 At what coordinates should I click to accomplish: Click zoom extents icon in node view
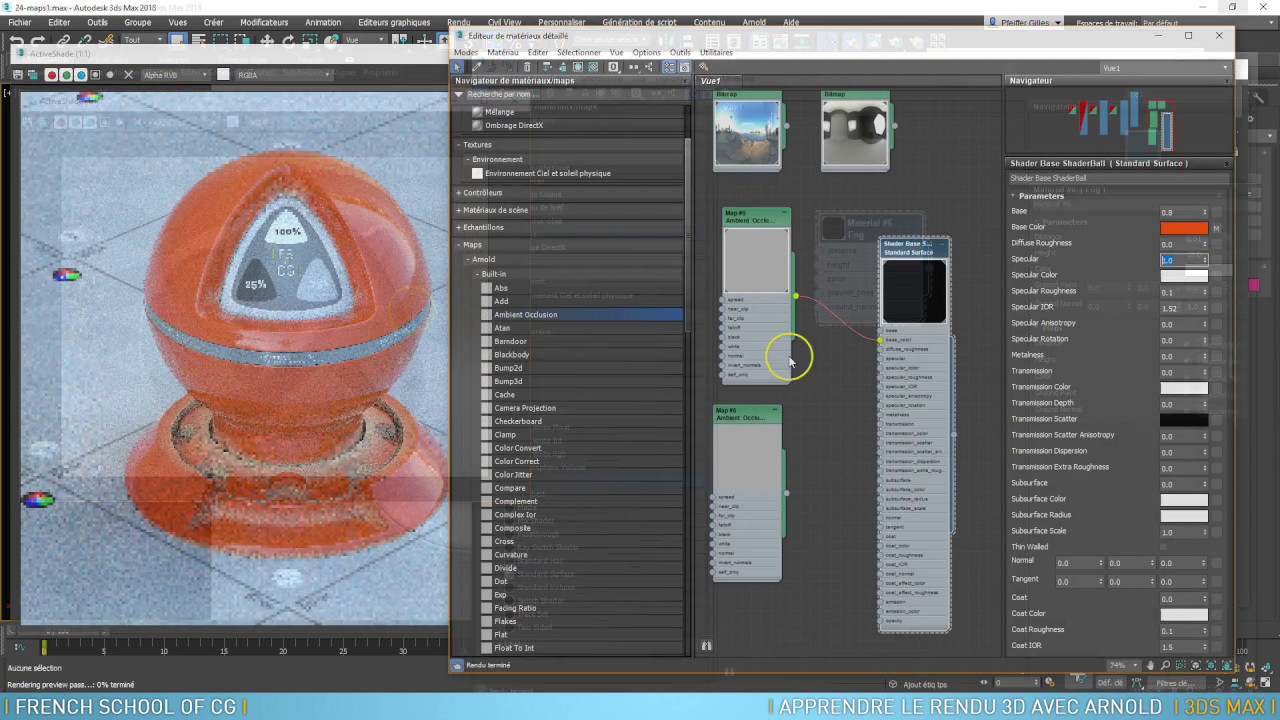[1196, 665]
